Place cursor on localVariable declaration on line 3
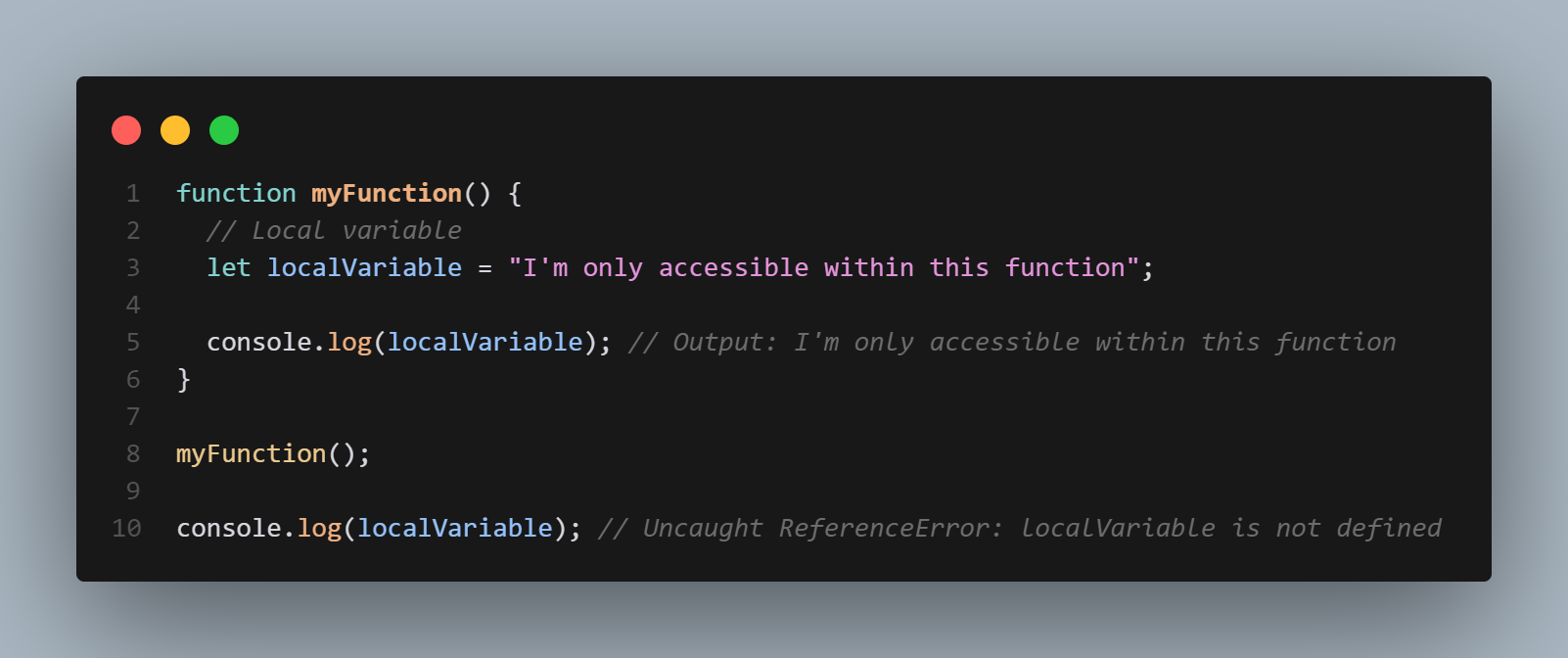The image size is (1568, 658). (364, 268)
